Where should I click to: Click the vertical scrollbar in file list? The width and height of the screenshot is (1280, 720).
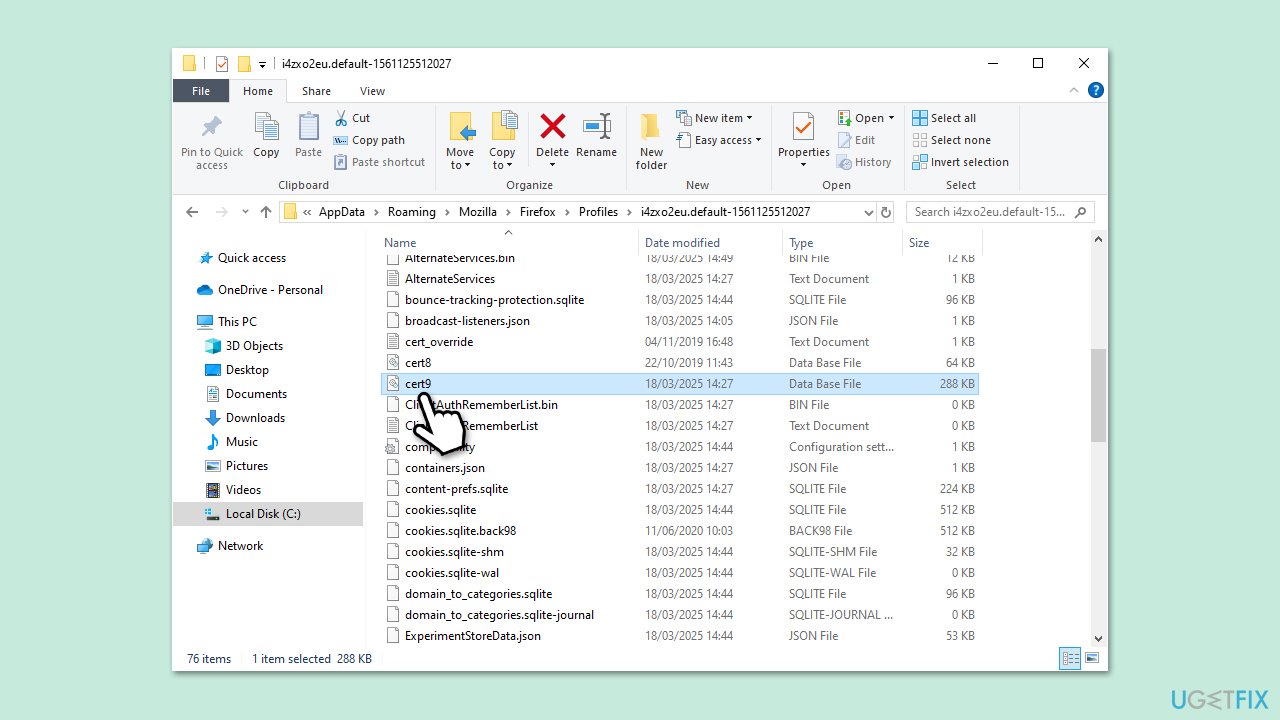[x=1098, y=395]
